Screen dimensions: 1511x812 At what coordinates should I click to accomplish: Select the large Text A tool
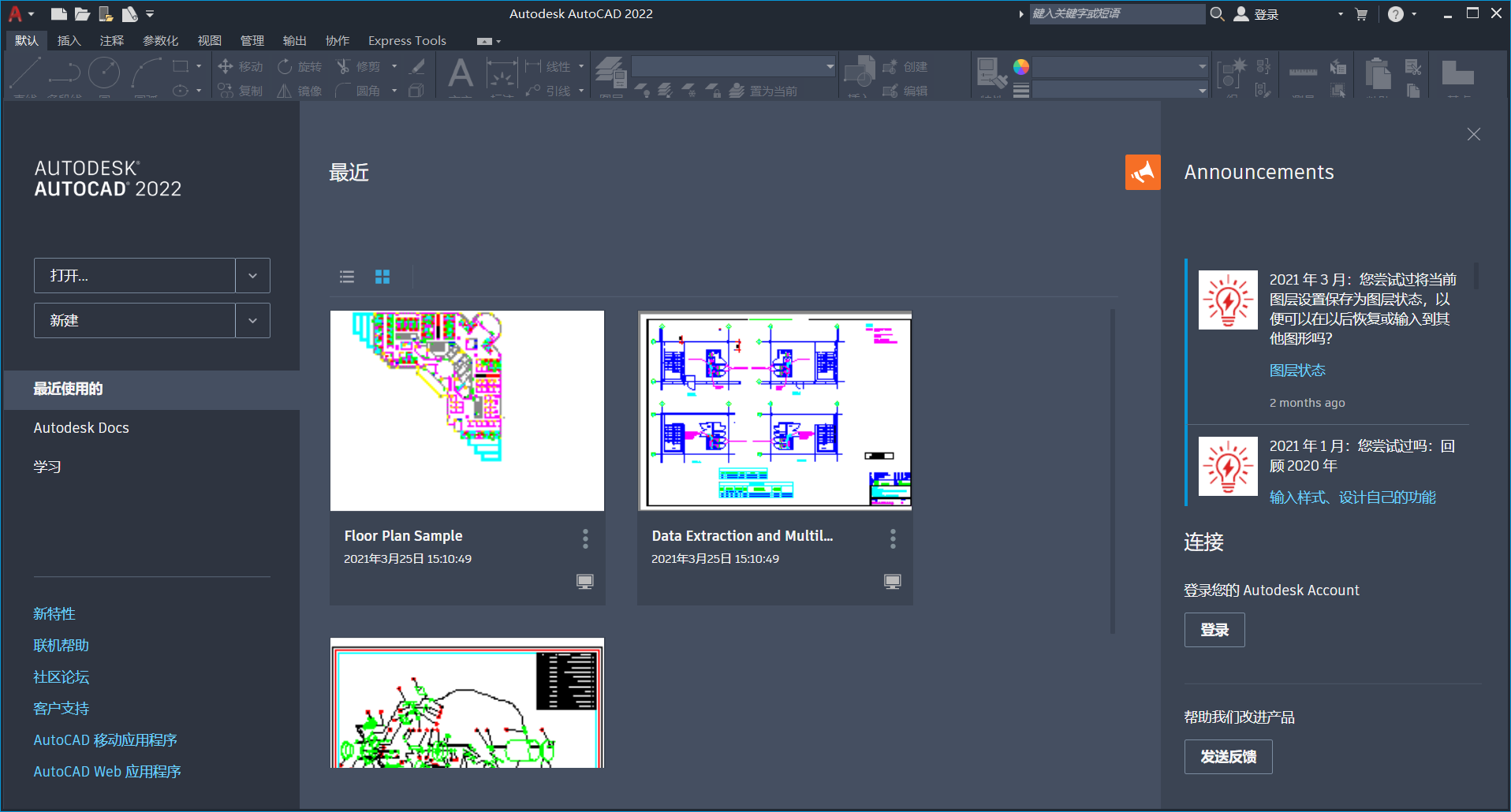[461, 73]
